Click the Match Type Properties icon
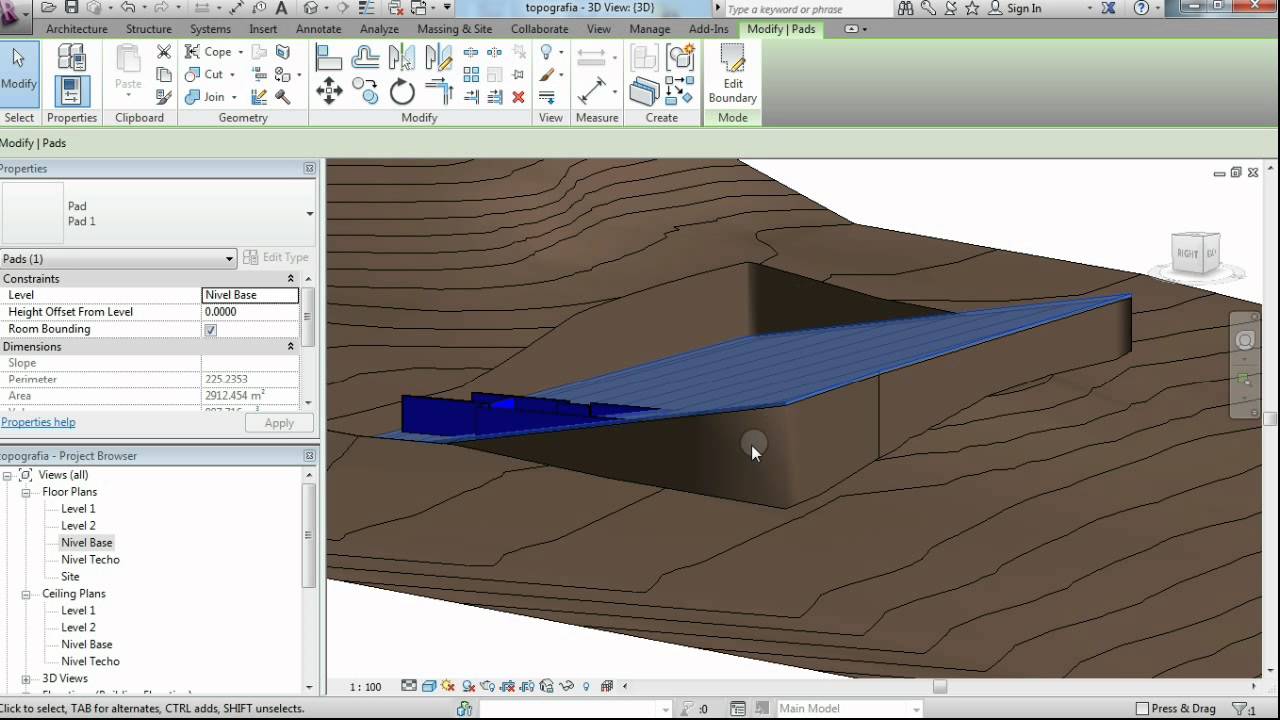1280x720 pixels. click(x=164, y=97)
